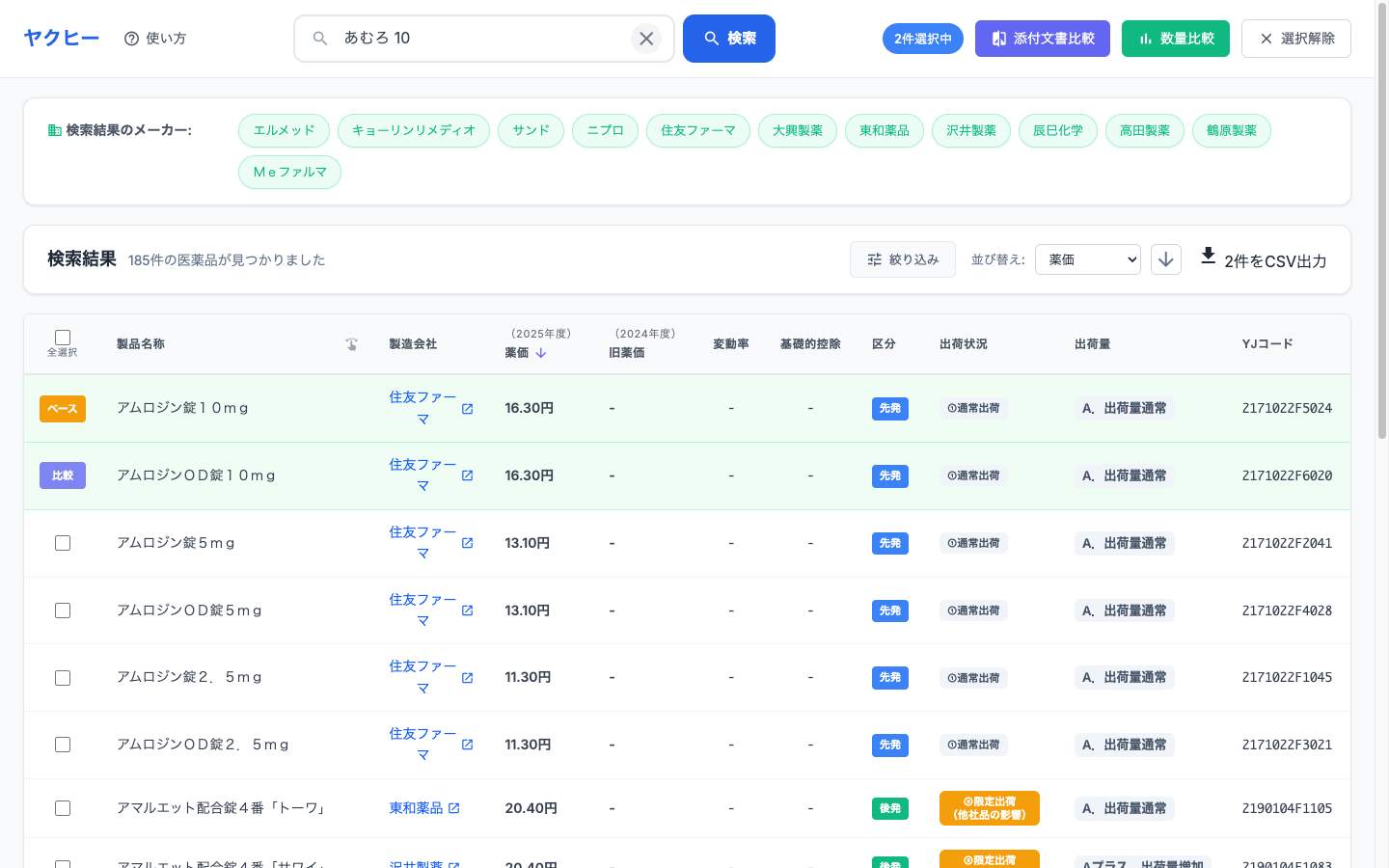Screen dimensions: 1389x868
Task: Toggle the 全選択 select-all checkbox
Action: click(x=63, y=338)
